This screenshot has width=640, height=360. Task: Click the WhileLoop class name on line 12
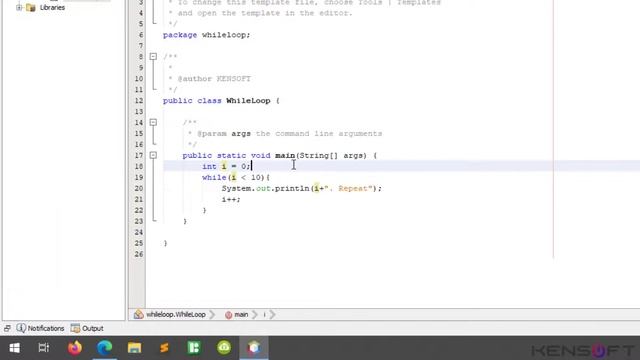248,100
